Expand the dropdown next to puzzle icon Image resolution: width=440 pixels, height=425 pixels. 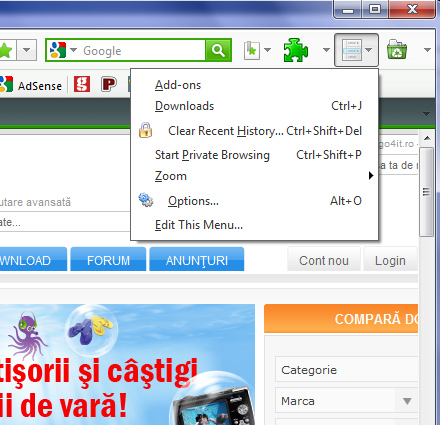(326, 50)
